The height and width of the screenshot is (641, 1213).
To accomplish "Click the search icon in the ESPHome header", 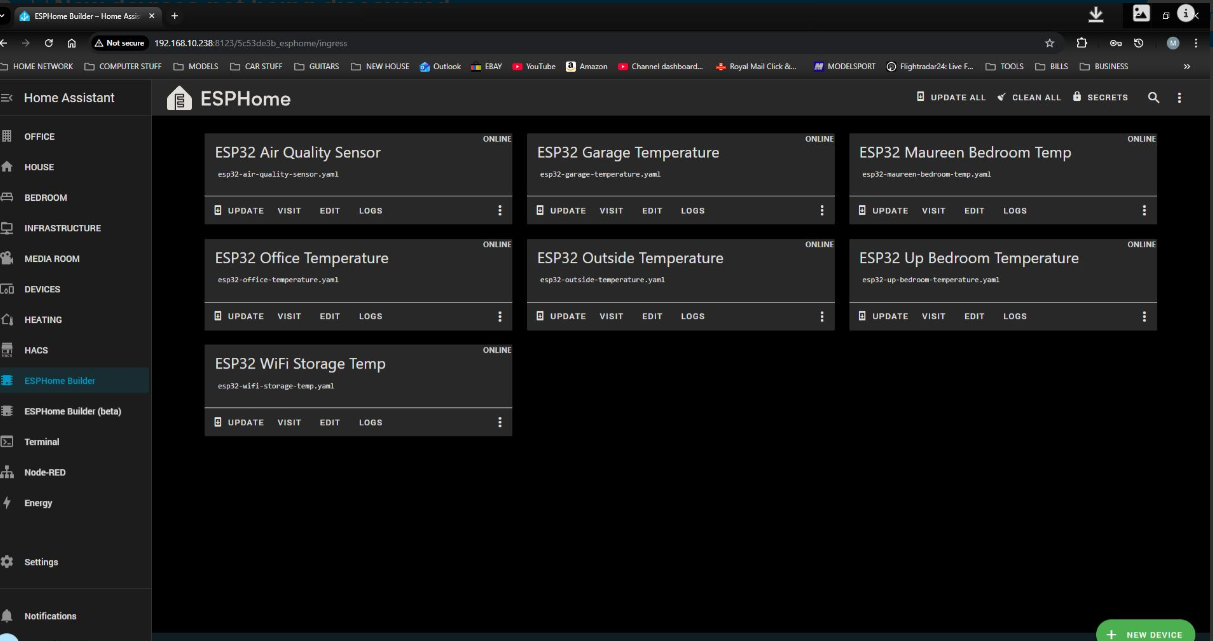I will [1154, 98].
